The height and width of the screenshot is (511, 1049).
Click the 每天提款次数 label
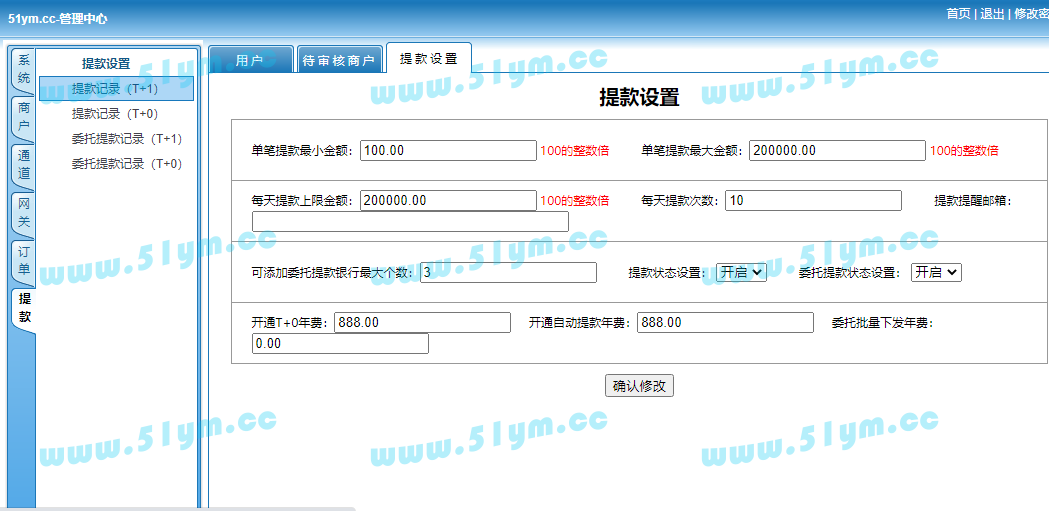(x=682, y=201)
